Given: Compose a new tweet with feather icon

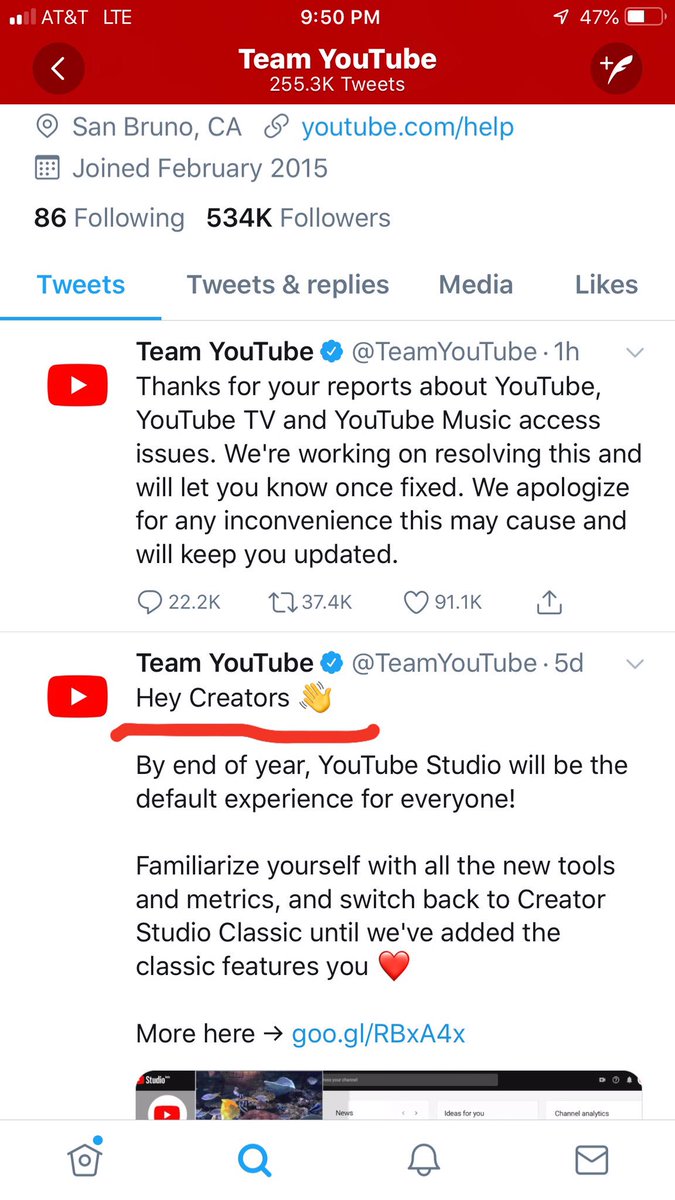Looking at the screenshot, I should click(x=616, y=69).
